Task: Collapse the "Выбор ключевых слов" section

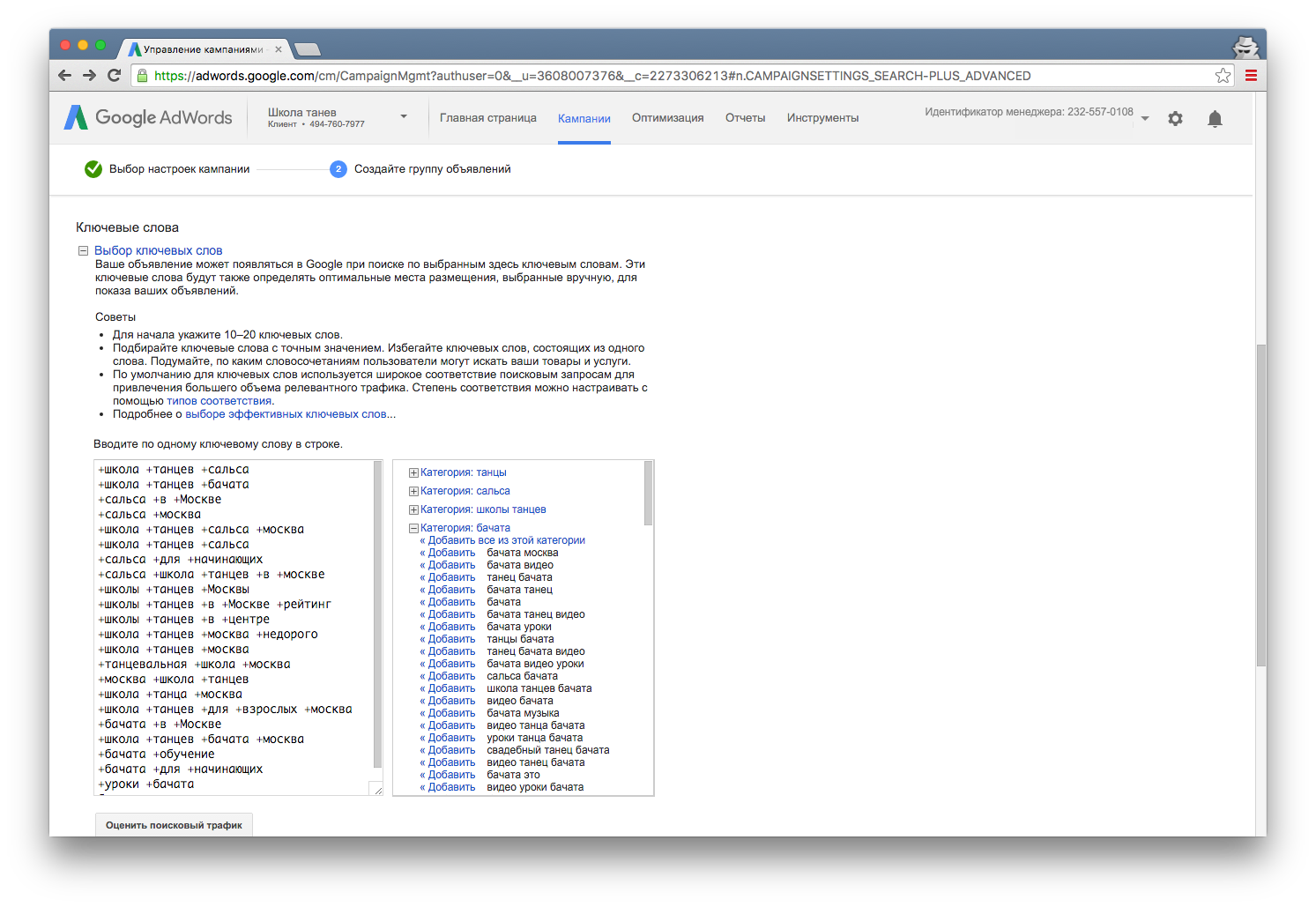Action: 84,251
